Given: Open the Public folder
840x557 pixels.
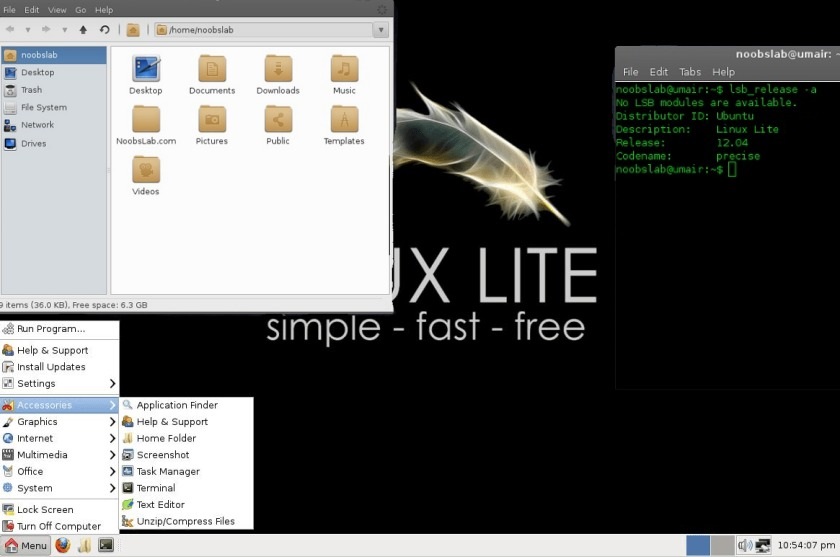Looking at the screenshot, I should point(278,125).
